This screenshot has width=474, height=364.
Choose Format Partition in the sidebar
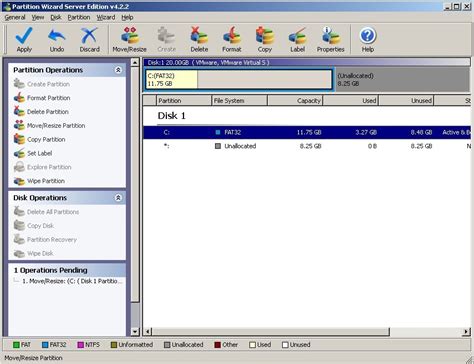click(42, 98)
